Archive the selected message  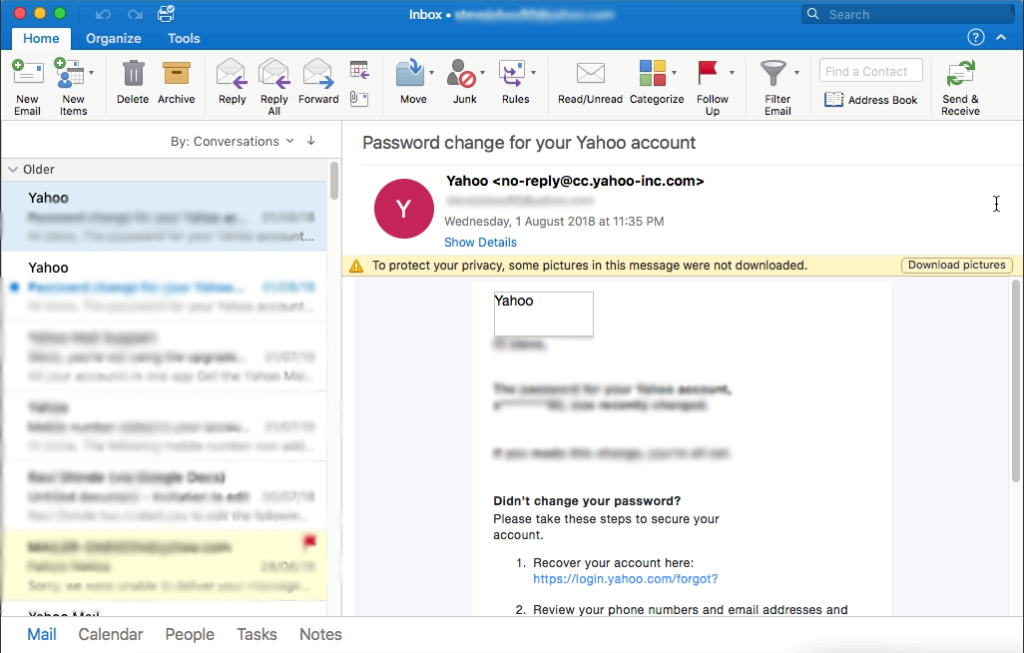[176, 82]
